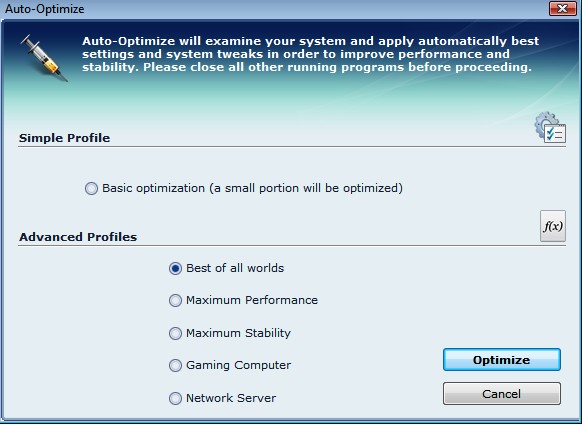Select the Best of all worlds radio button

pos(175,268)
